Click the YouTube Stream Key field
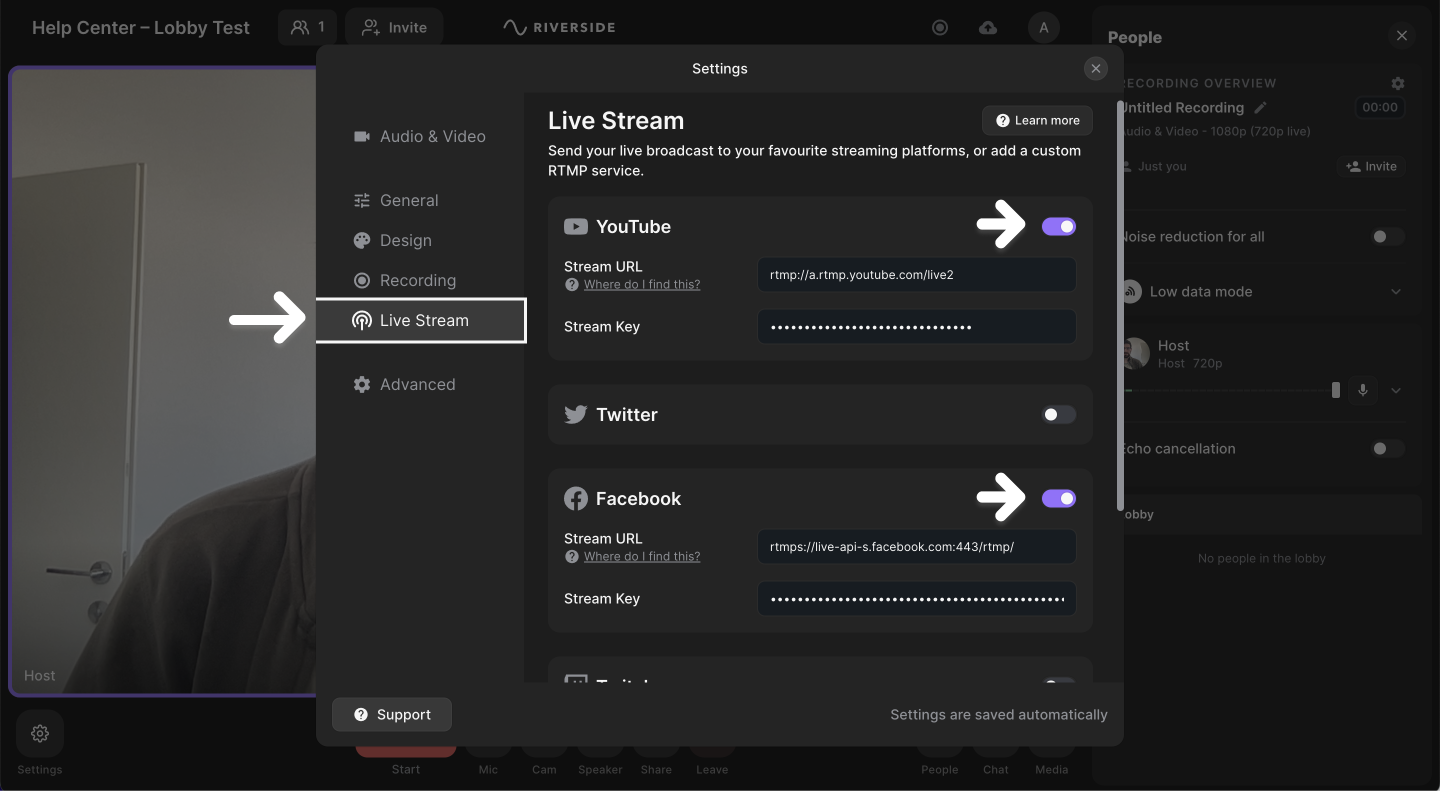 916,327
